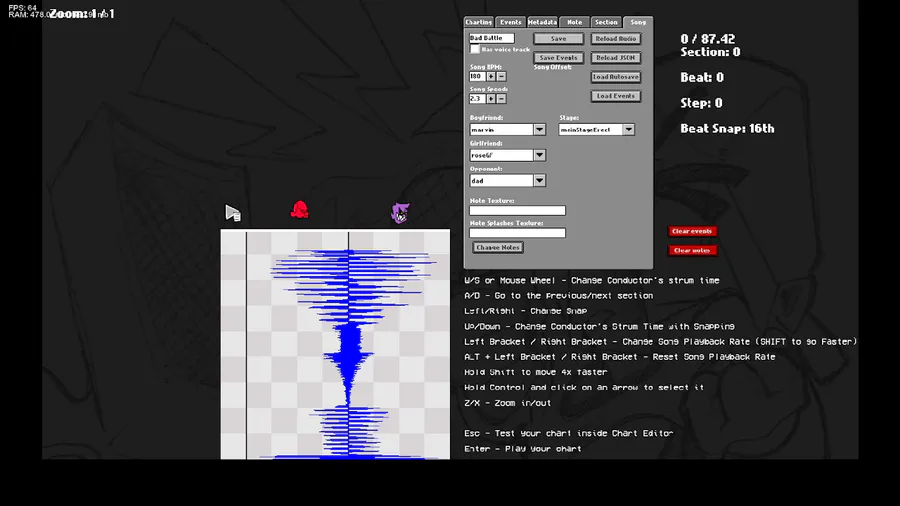900x506 pixels.
Task: Click the Load Events button
Action: pos(616,96)
